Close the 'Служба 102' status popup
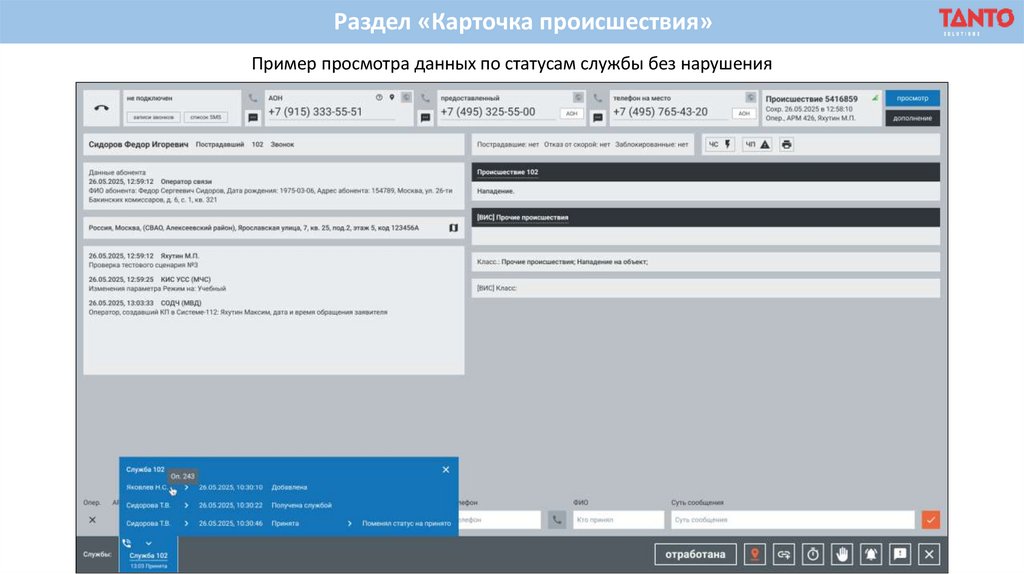 pos(445,470)
